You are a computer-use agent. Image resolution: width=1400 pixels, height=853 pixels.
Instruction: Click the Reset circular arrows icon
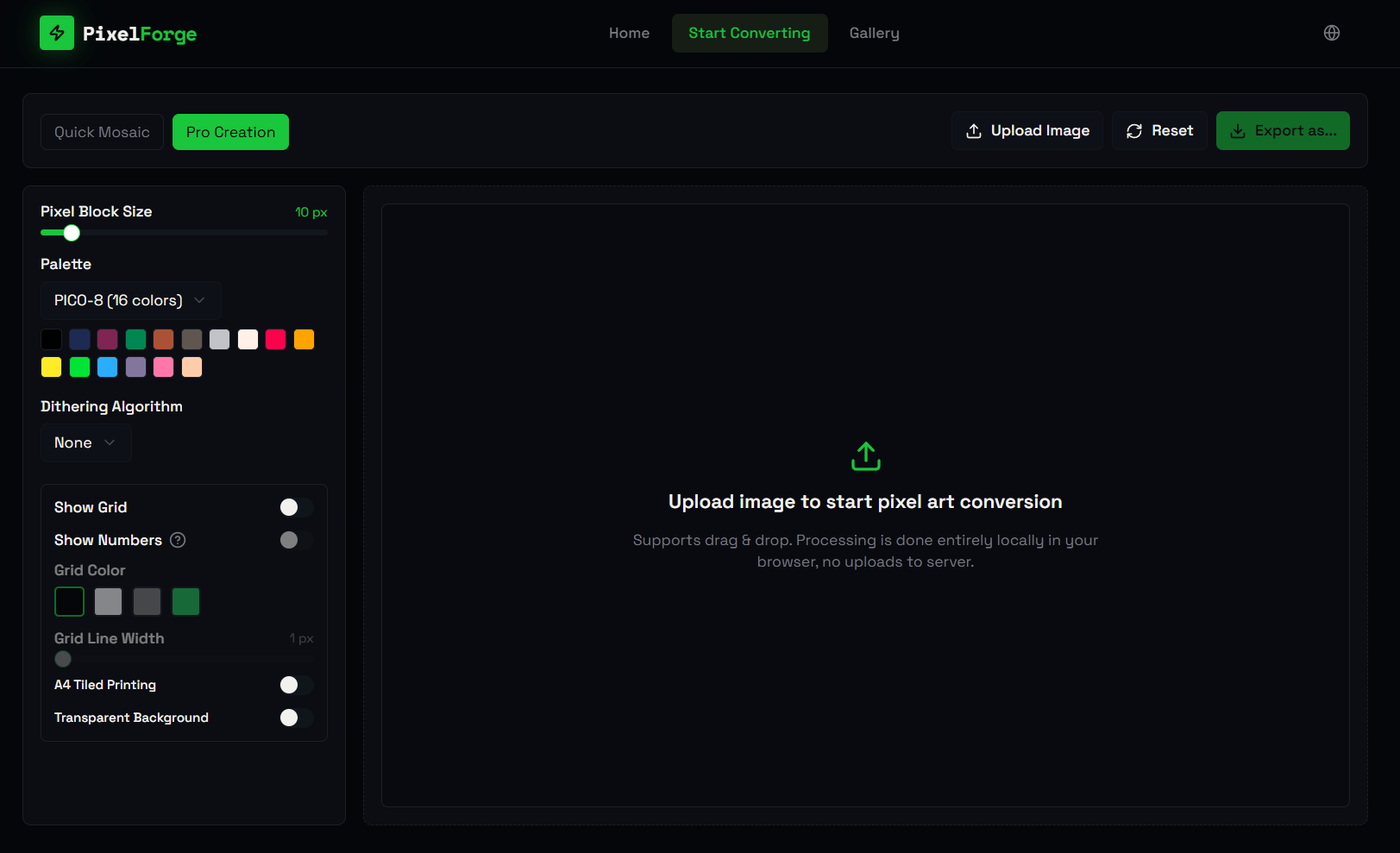point(1134,131)
